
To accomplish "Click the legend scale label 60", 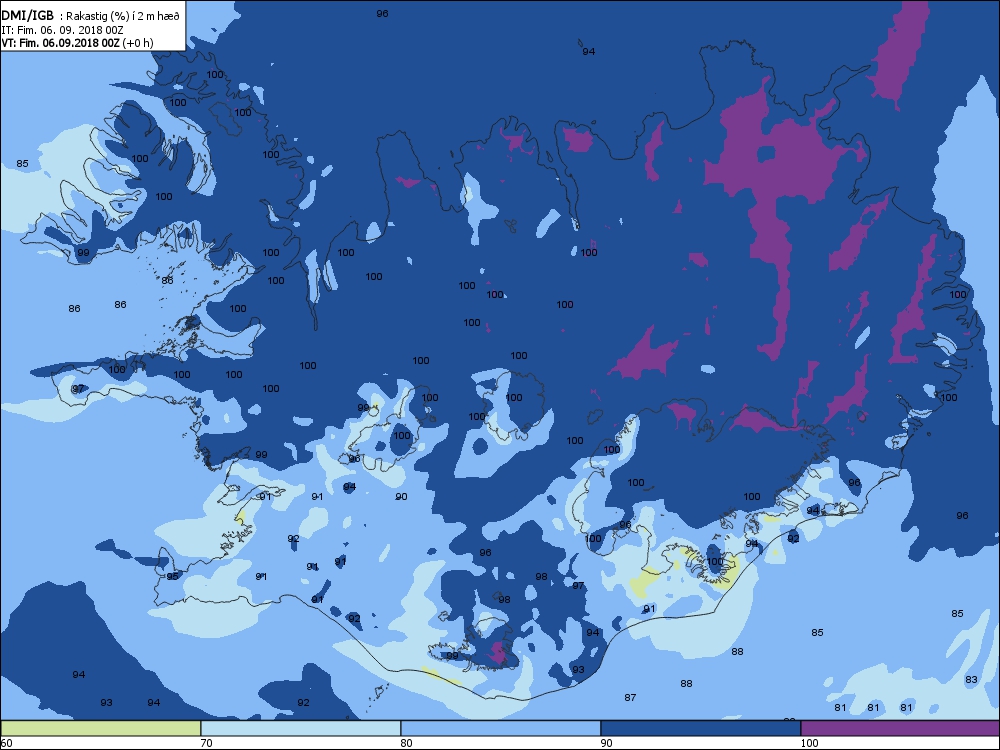I will [6, 743].
